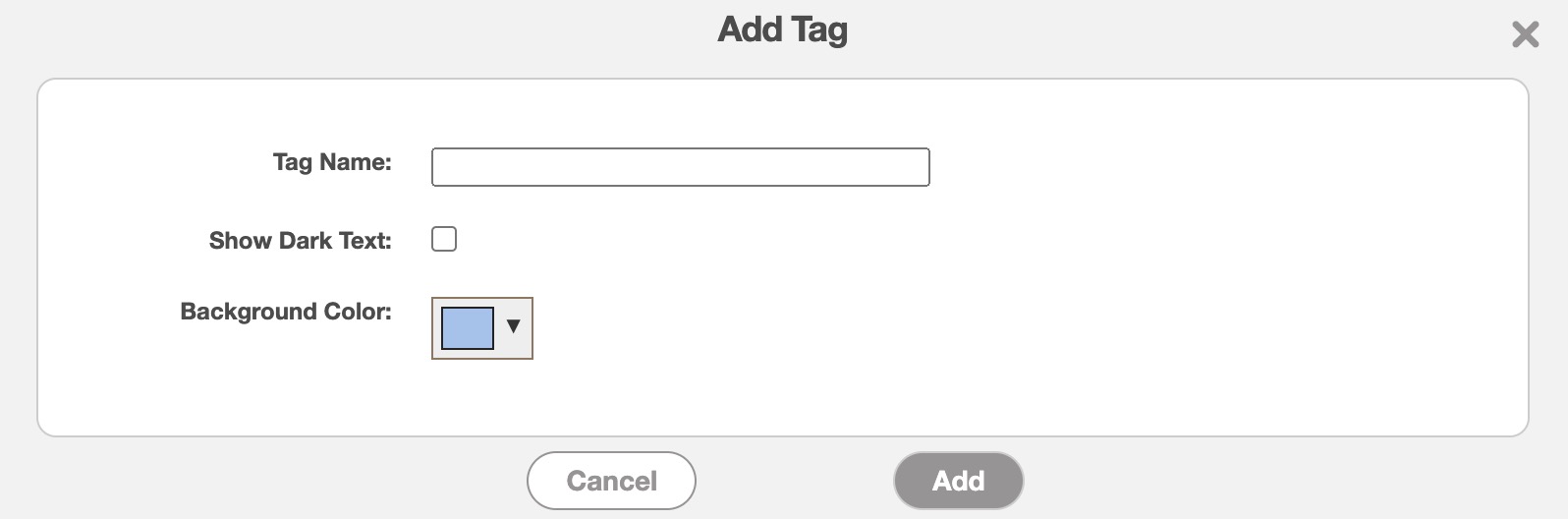Click the "Add Tag" dialog title
Image resolution: width=1568 pixels, height=519 pixels.
(783, 29)
